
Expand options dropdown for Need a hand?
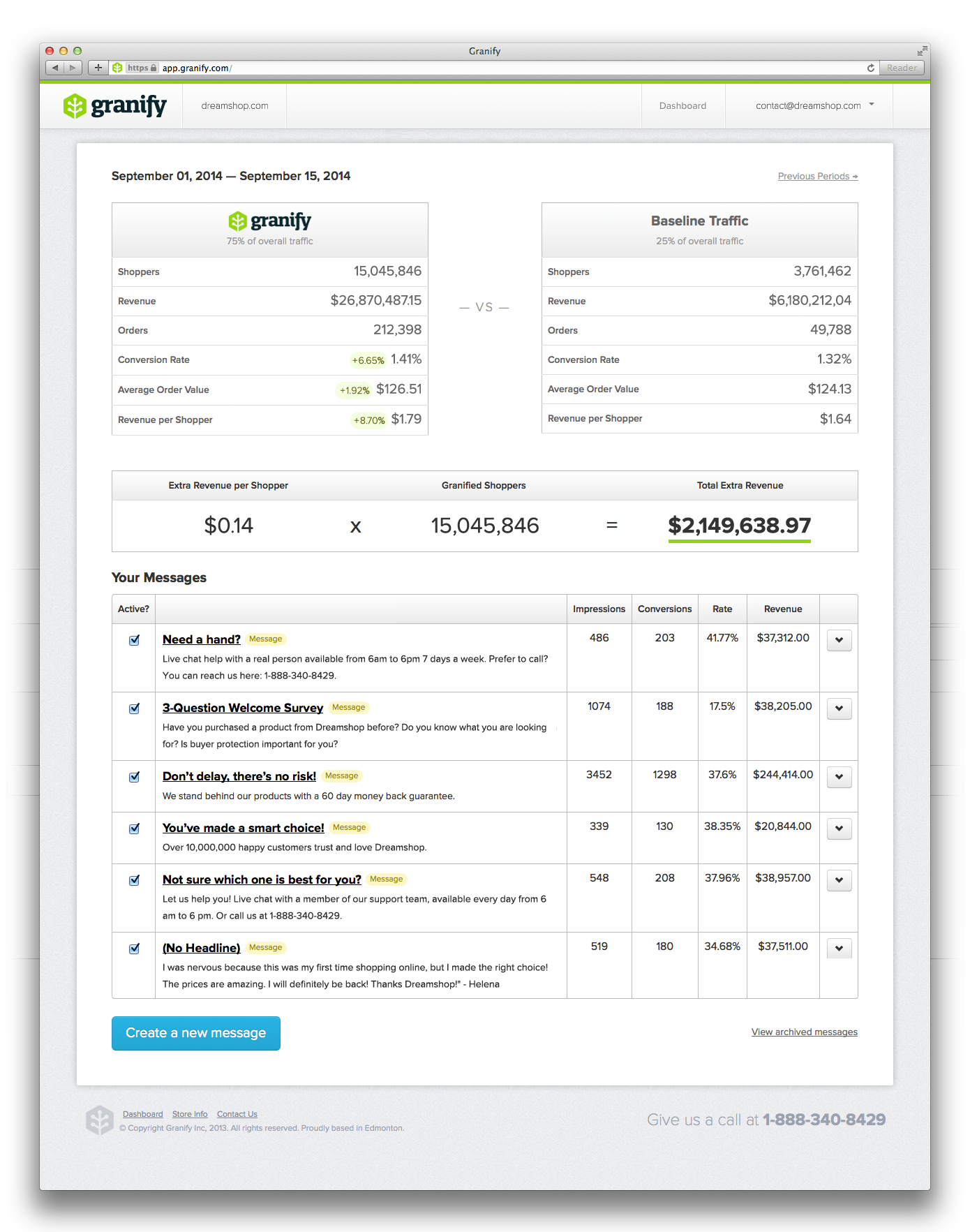[x=839, y=640]
